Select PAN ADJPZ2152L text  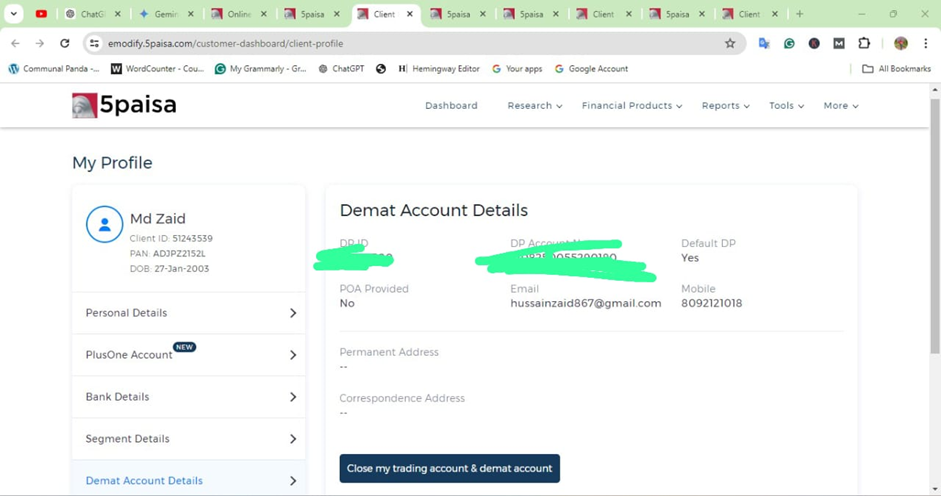[x=167, y=253]
